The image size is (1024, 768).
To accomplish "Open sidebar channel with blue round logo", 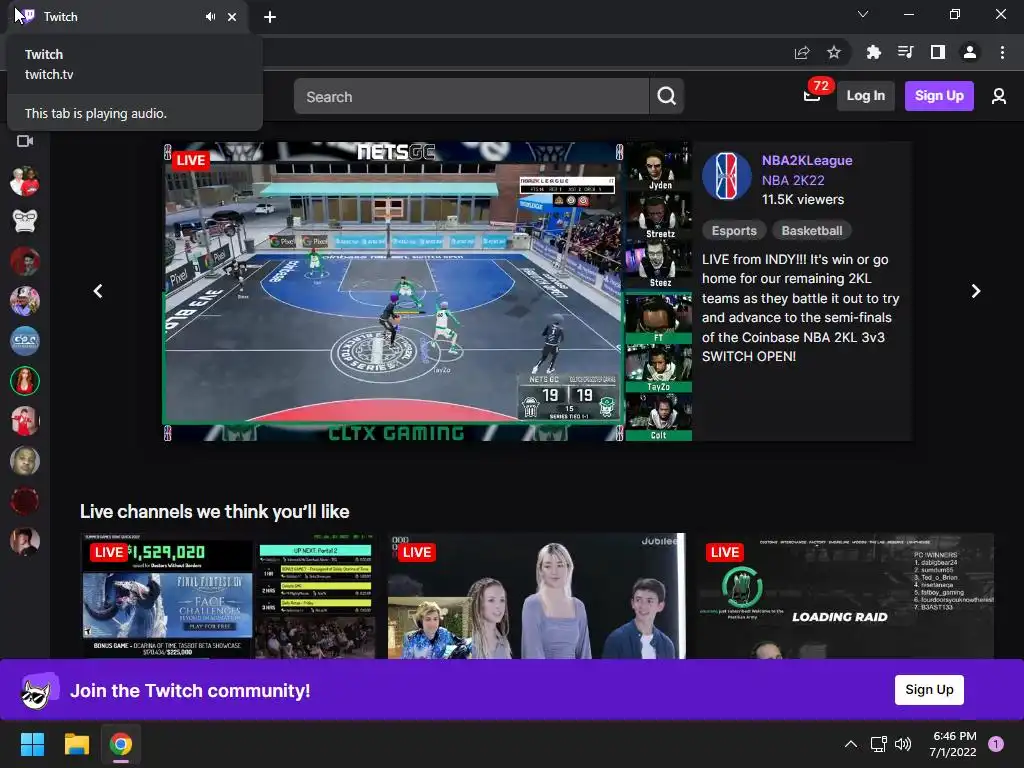I will tap(25, 342).
